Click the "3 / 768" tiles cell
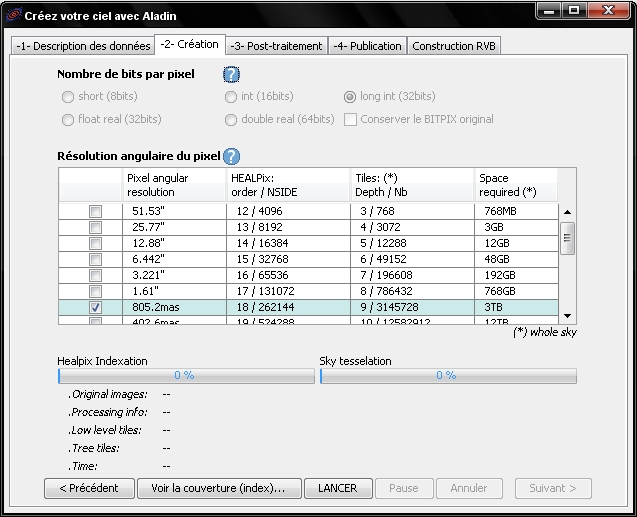The image size is (637, 517). [x=412, y=211]
